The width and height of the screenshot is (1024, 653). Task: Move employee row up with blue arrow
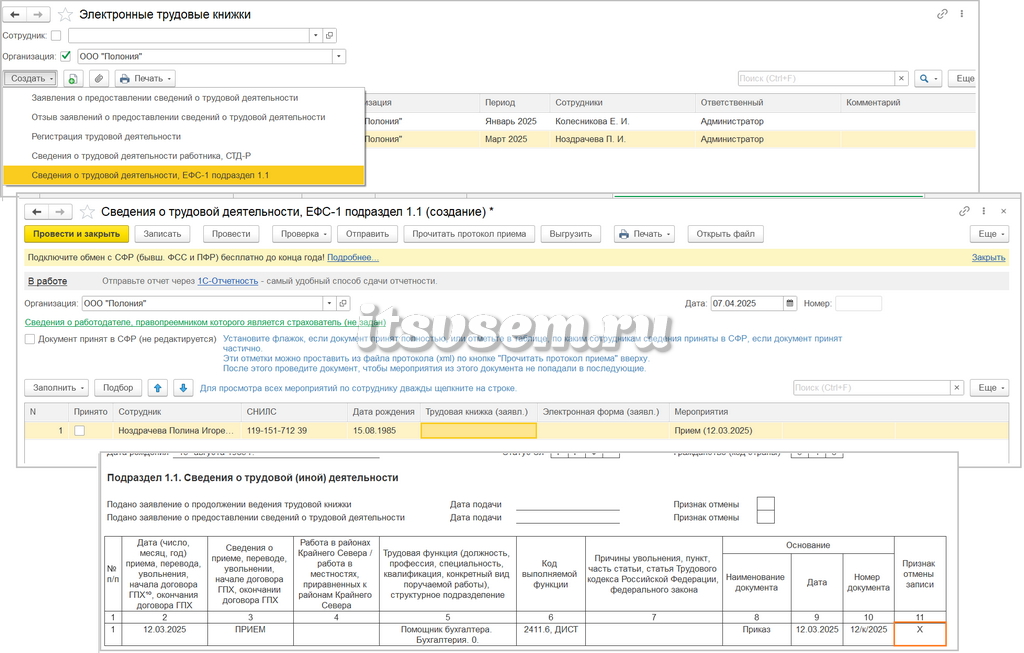tap(157, 388)
